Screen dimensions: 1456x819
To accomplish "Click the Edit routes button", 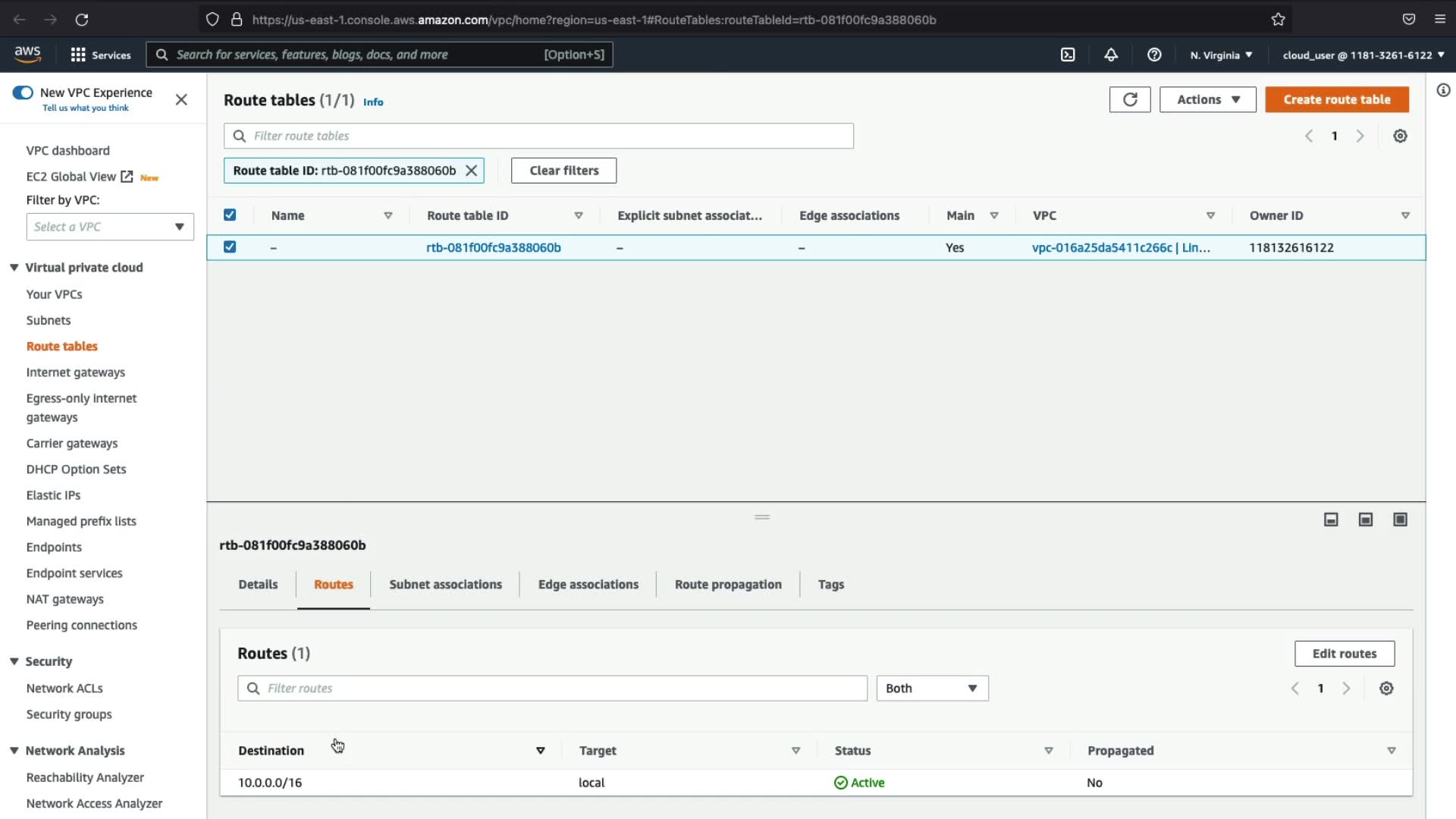I will [1344, 654].
